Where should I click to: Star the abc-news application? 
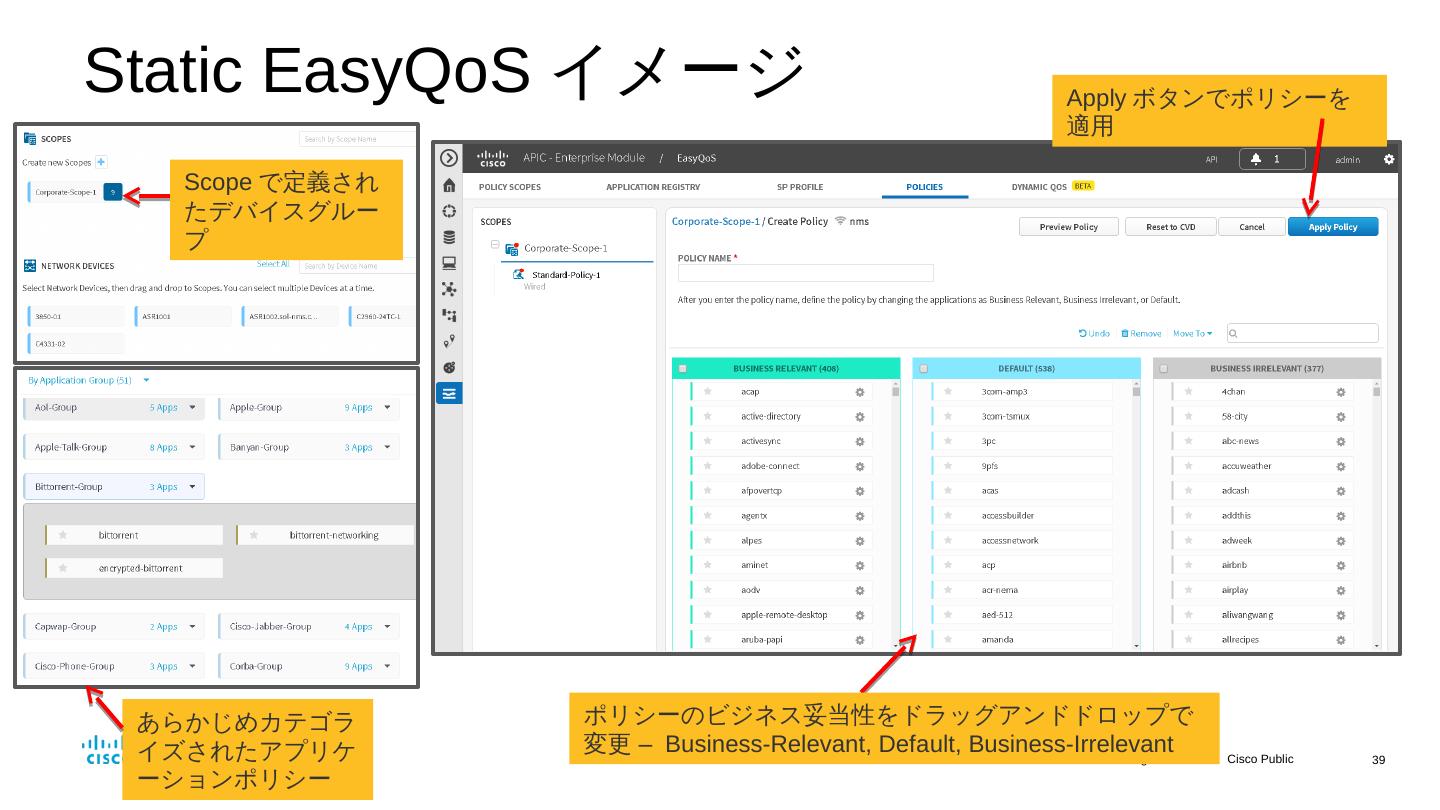(x=1189, y=441)
